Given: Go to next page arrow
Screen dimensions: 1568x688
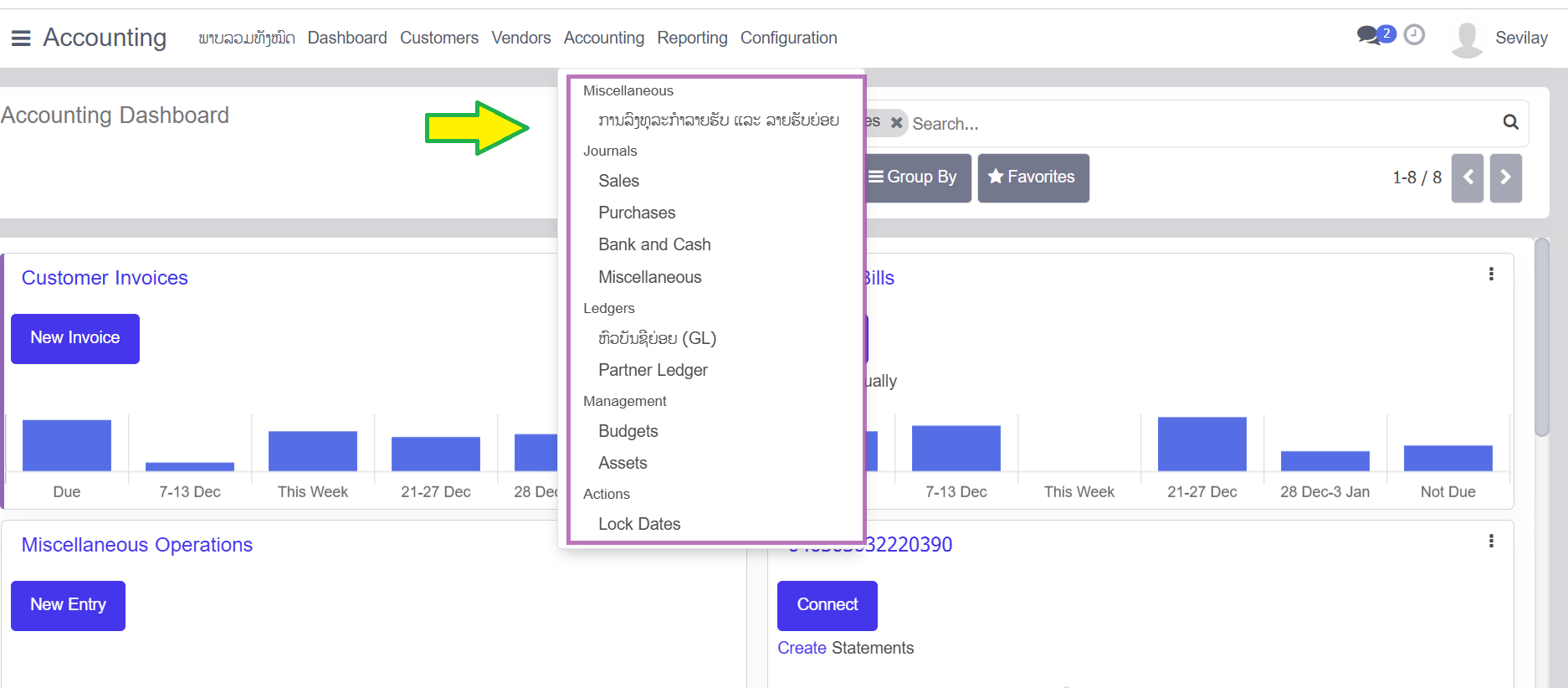Looking at the screenshot, I should (1505, 177).
